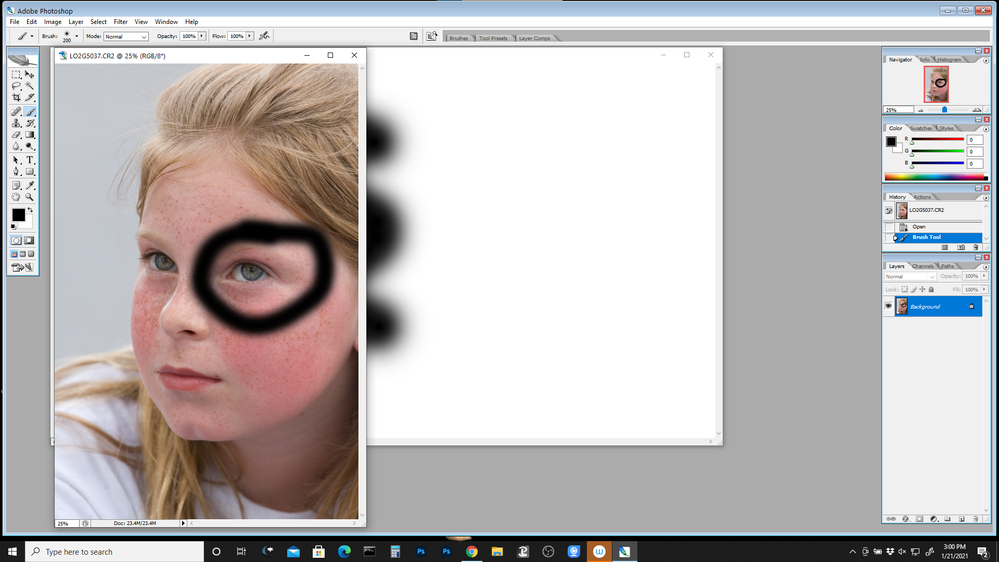Click the Navigator zoom slider
Screen dimensions: 999x562
tap(944, 110)
